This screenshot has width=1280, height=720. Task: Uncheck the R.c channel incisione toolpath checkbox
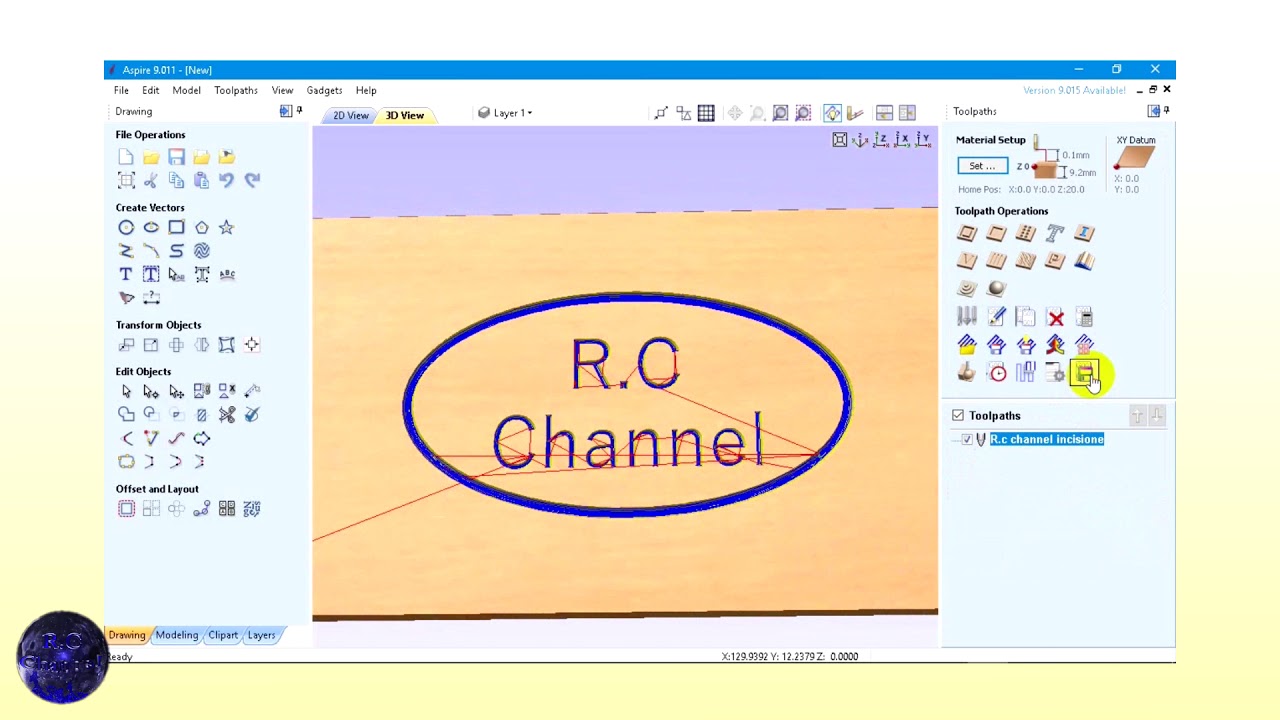(x=967, y=439)
